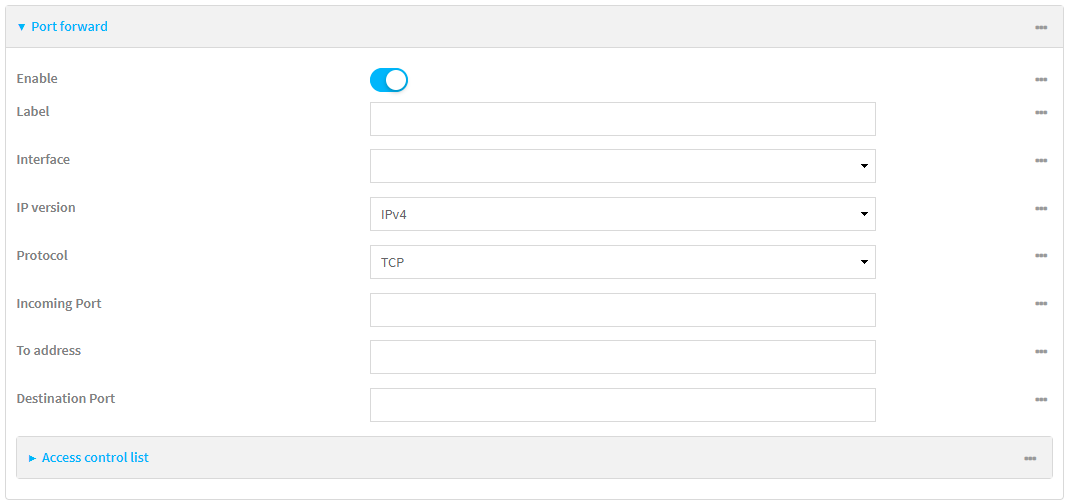Open the ellipsis menu for Label row
This screenshot has width=1067, height=504.
tap(1041, 113)
